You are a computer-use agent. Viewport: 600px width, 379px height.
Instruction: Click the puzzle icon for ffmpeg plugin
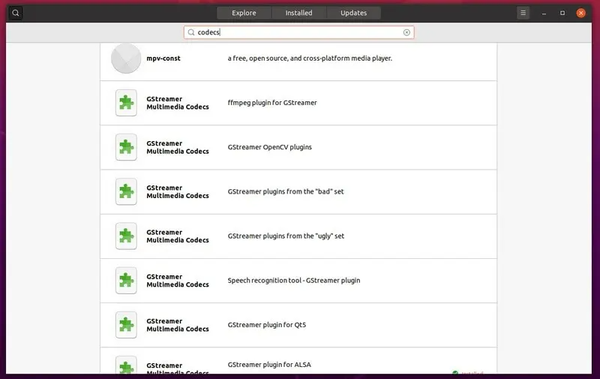126,103
